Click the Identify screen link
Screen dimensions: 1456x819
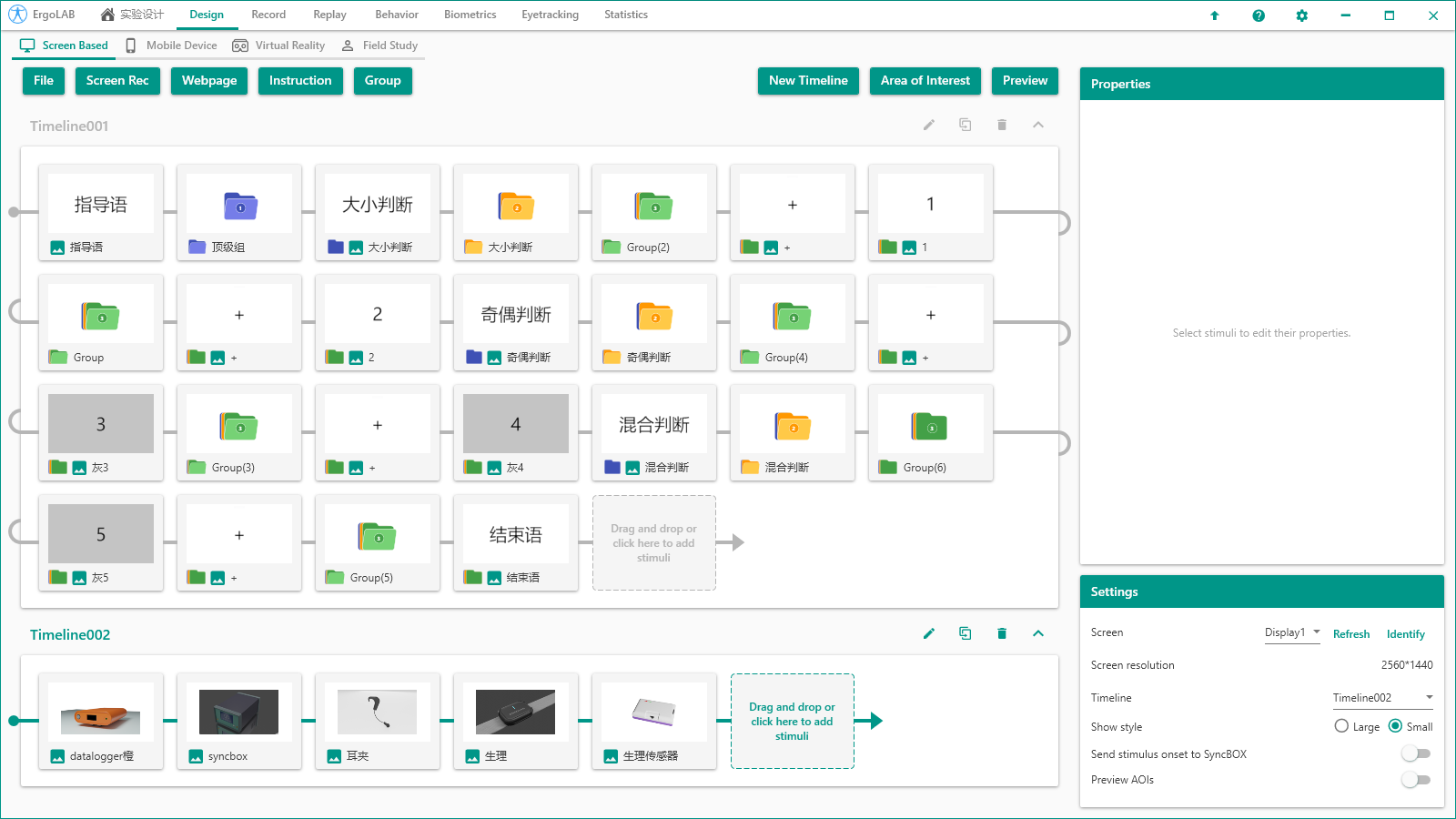[1405, 634]
